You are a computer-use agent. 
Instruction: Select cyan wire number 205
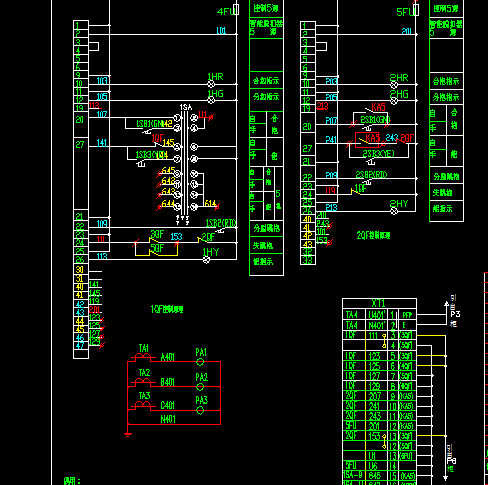(x=331, y=97)
